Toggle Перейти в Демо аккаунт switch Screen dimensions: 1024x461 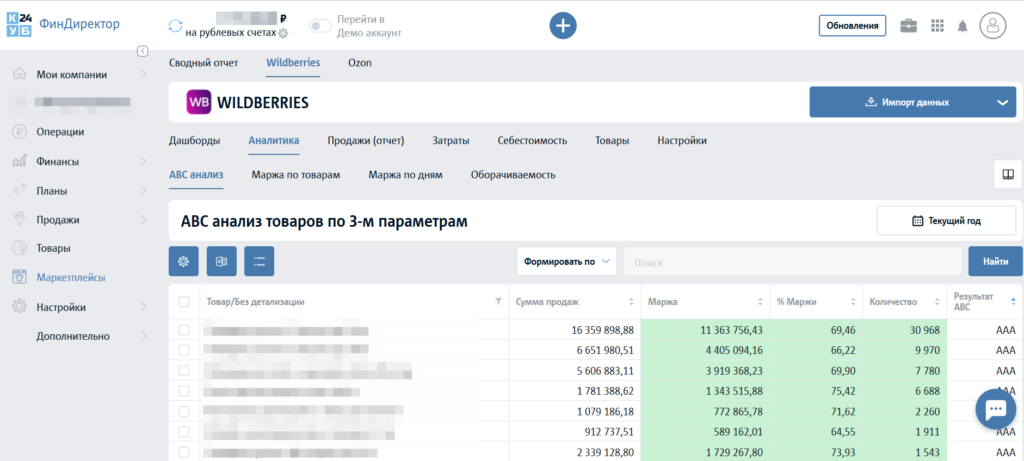(x=320, y=26)
